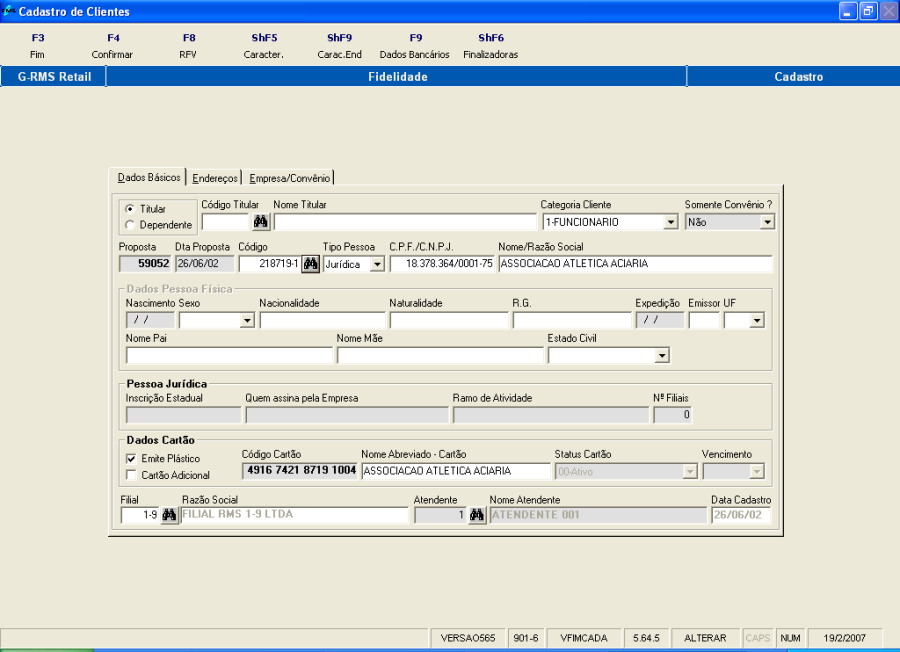Click the Nome Pai field
900x652 pixels.
(x=229, y=356)
